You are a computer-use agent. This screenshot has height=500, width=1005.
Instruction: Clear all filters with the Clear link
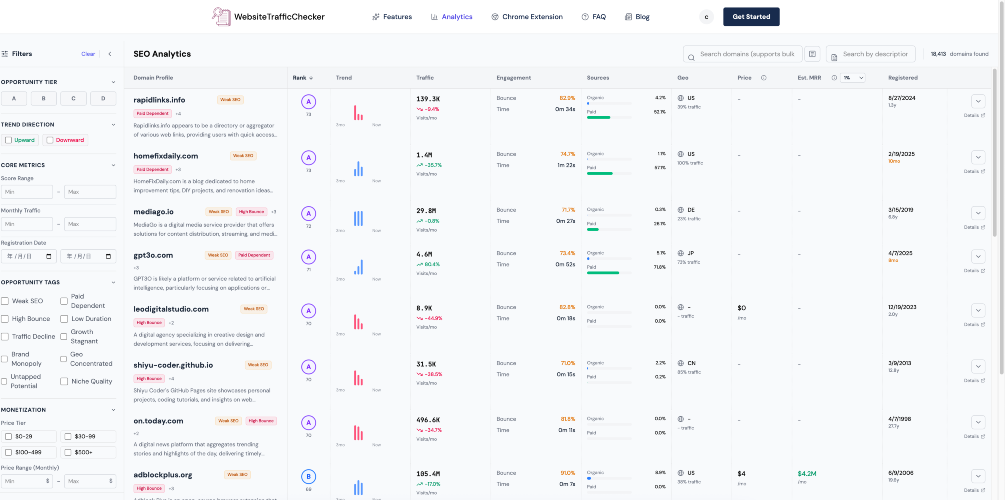click(88, 54)
